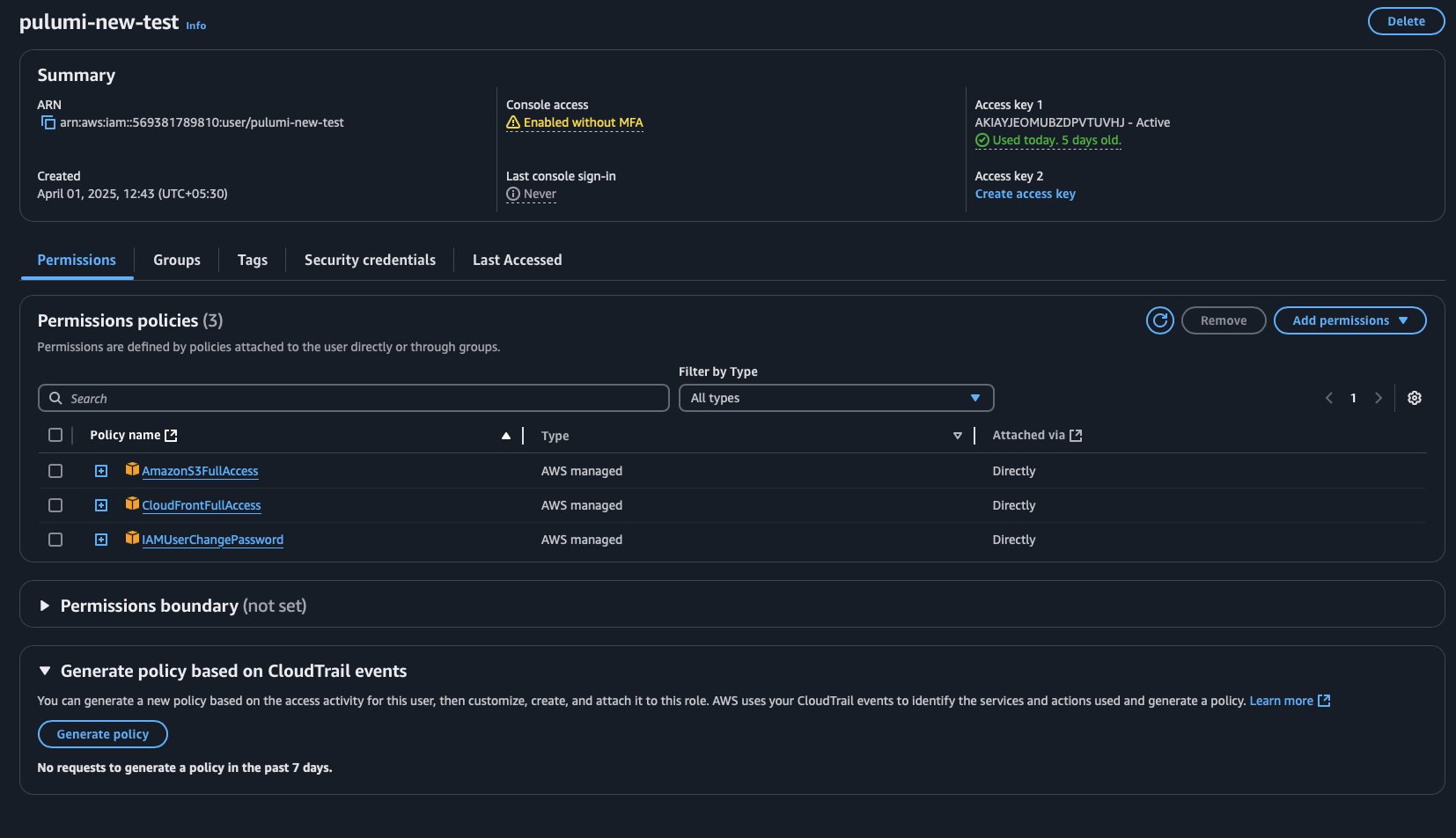This screenshot has width=1456, height=838.
Task: Click the policy Search input field
Action: tap(354, 398)
